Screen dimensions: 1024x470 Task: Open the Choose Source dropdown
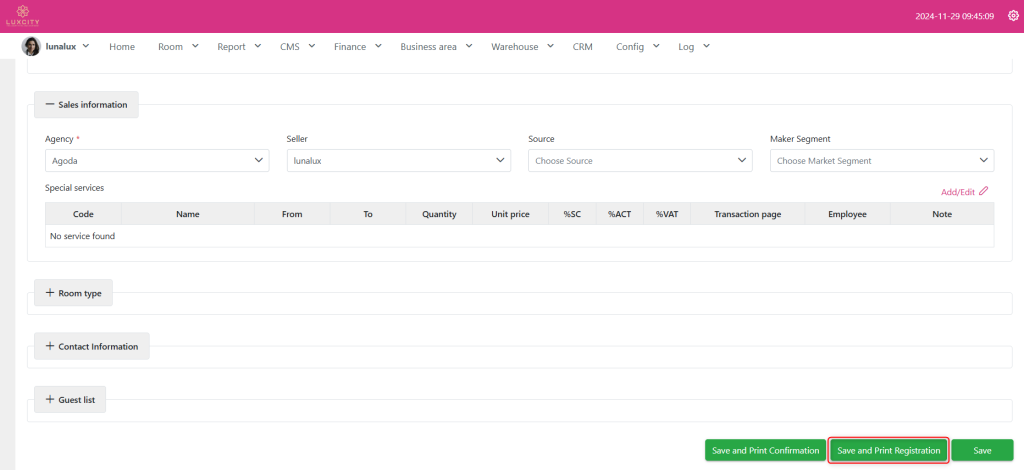pos(640,160)
